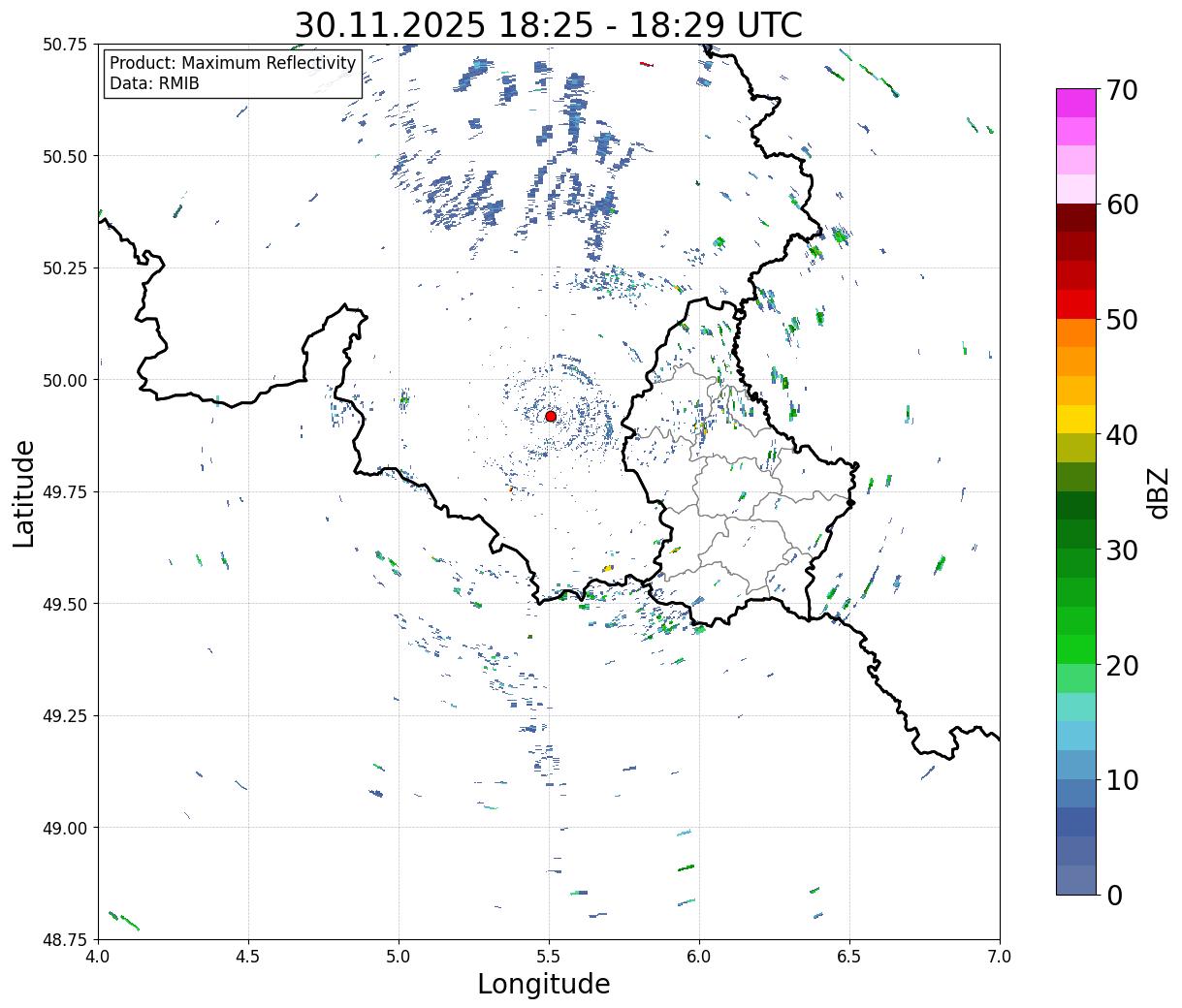Click the latitude tick label '50.50'
This screenshot has width=1182, height=1008.
click(x=65, y=156)
